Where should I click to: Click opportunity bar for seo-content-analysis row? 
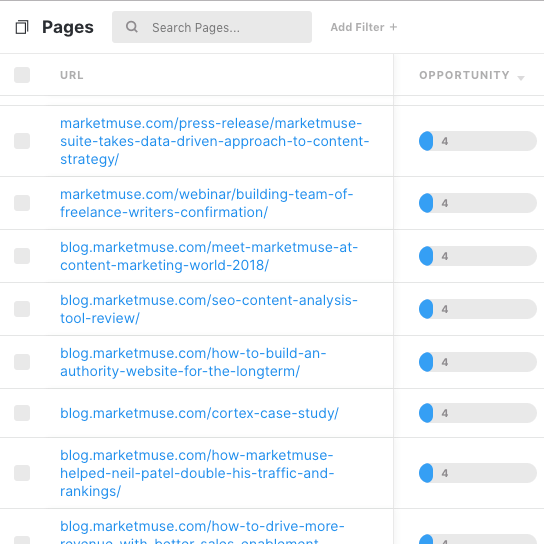(x=478, y=309)
